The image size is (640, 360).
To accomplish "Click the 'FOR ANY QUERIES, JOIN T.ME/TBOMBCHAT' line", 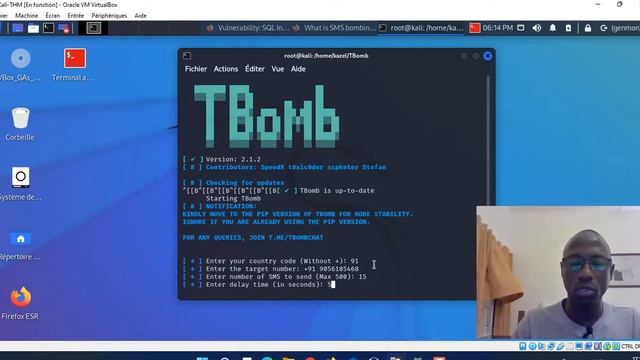I will [x=253, y=238].
